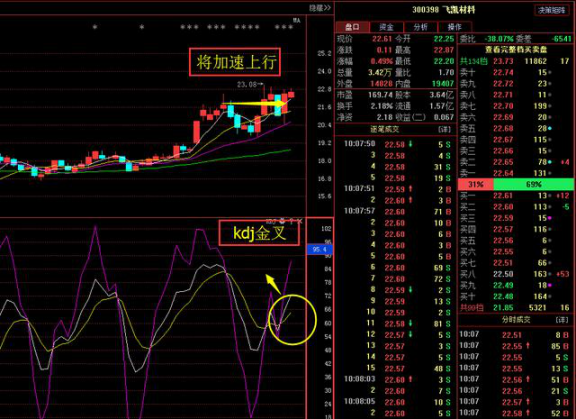This screenshot has width=576, height=419.
Task: Click the 23.08 high price marker
Action: click(x=246, y=84)
